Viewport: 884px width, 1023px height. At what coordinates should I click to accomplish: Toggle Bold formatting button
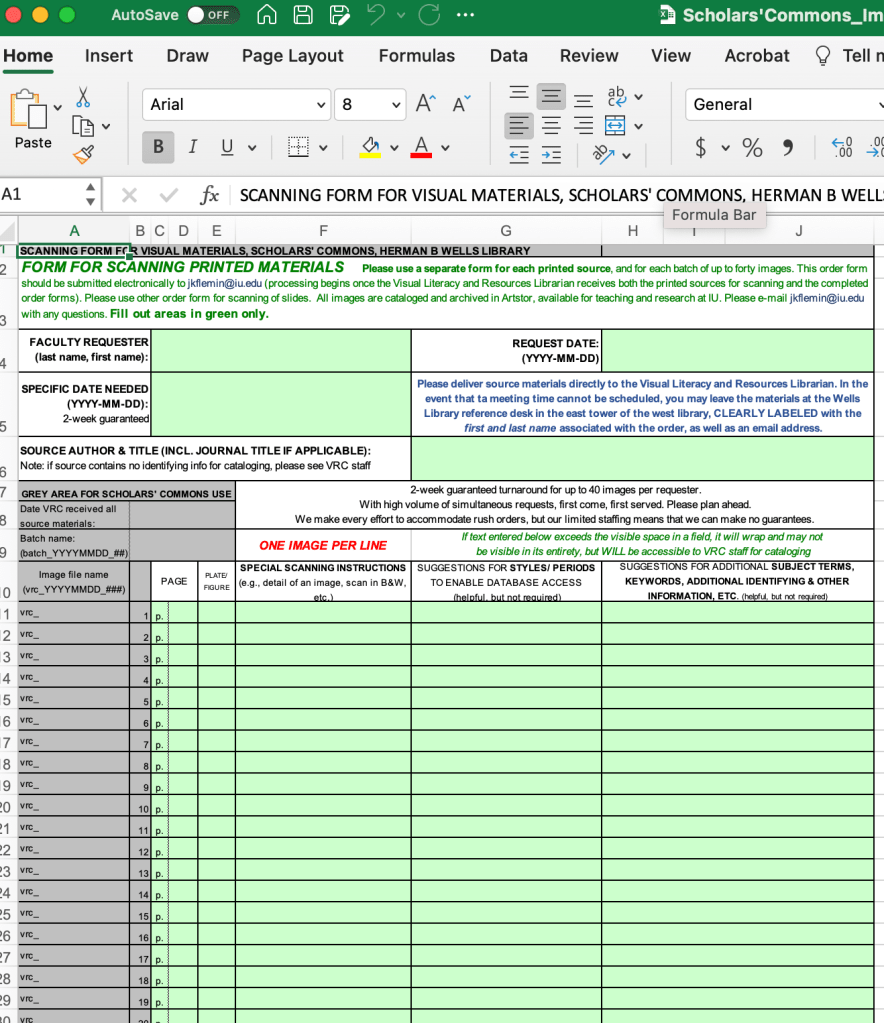(x=158, y=147)
